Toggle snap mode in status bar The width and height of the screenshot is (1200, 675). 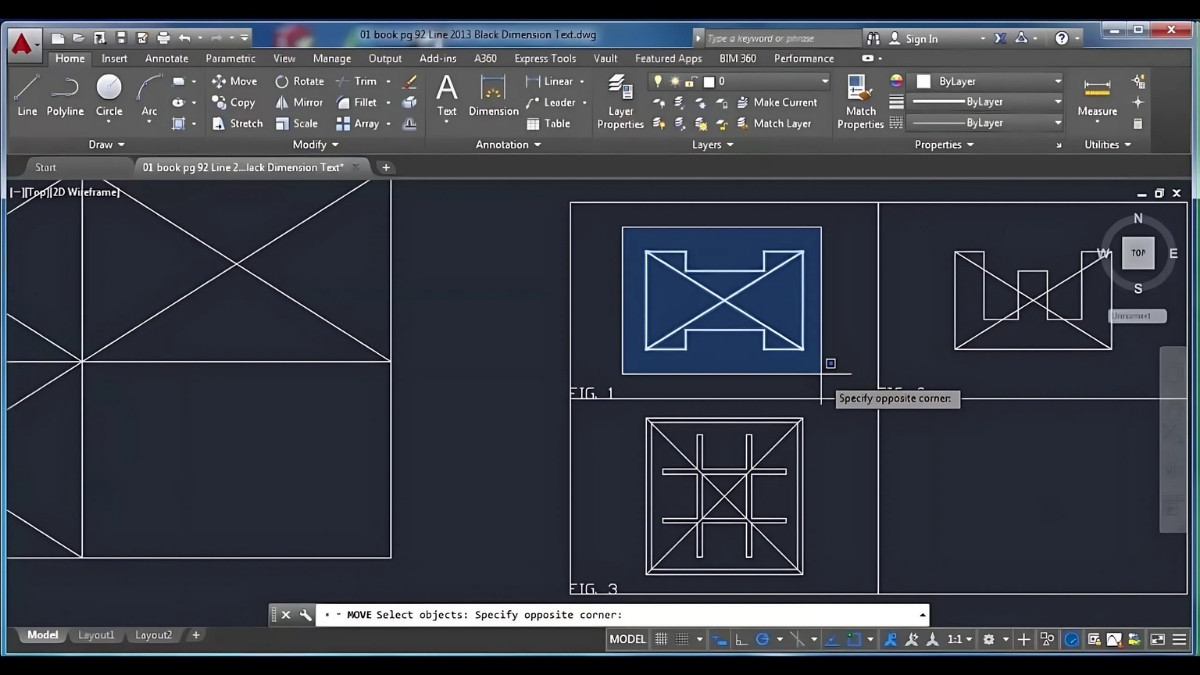(682, 639)
